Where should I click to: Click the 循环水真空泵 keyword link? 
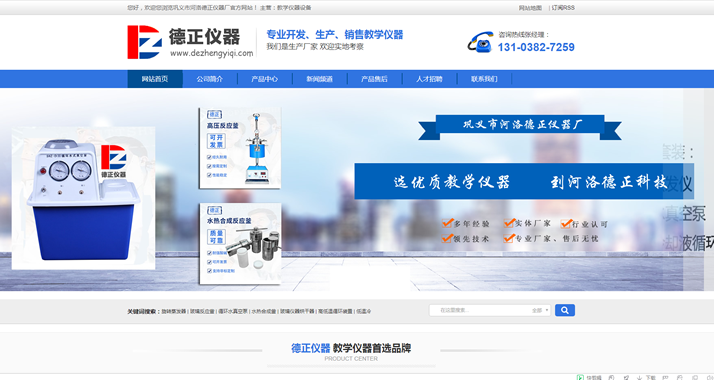tap(233, 311)
